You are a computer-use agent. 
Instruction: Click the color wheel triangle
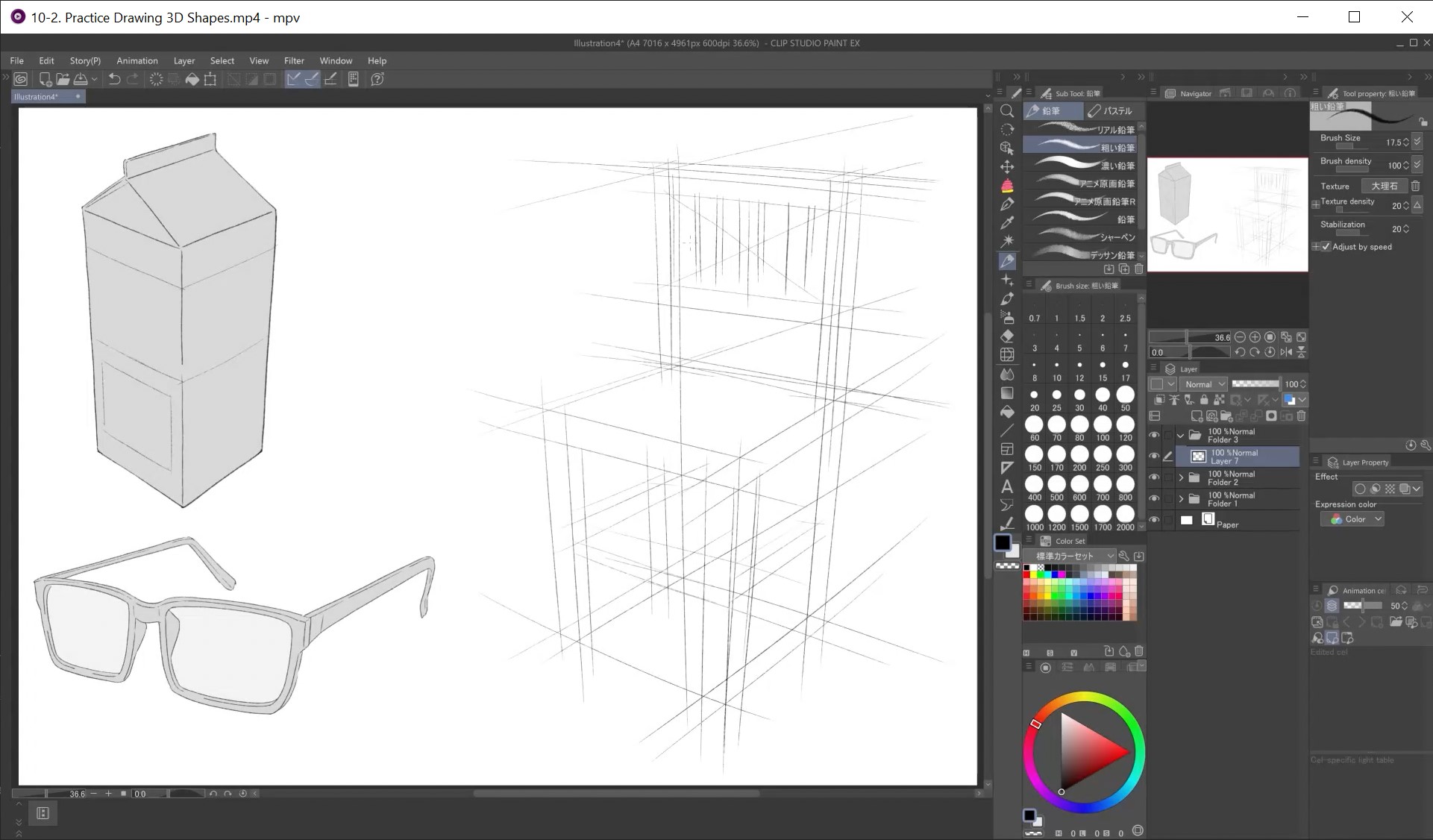click(x=1091, y=751)
